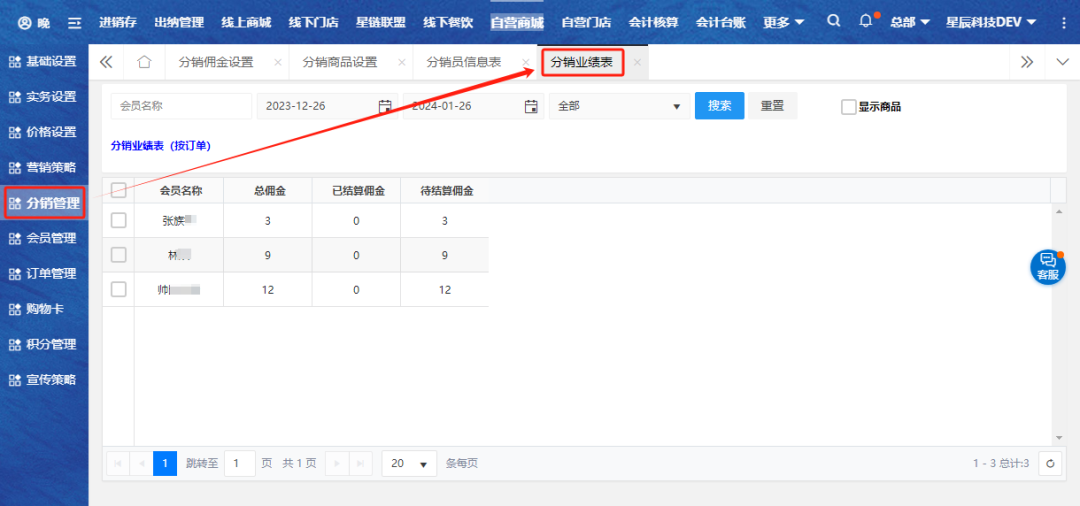The image size is (1080, 506).
Task: Open the 客服 customer service chat bubble
Action: pyautogui.click(x=1047, y=266)
